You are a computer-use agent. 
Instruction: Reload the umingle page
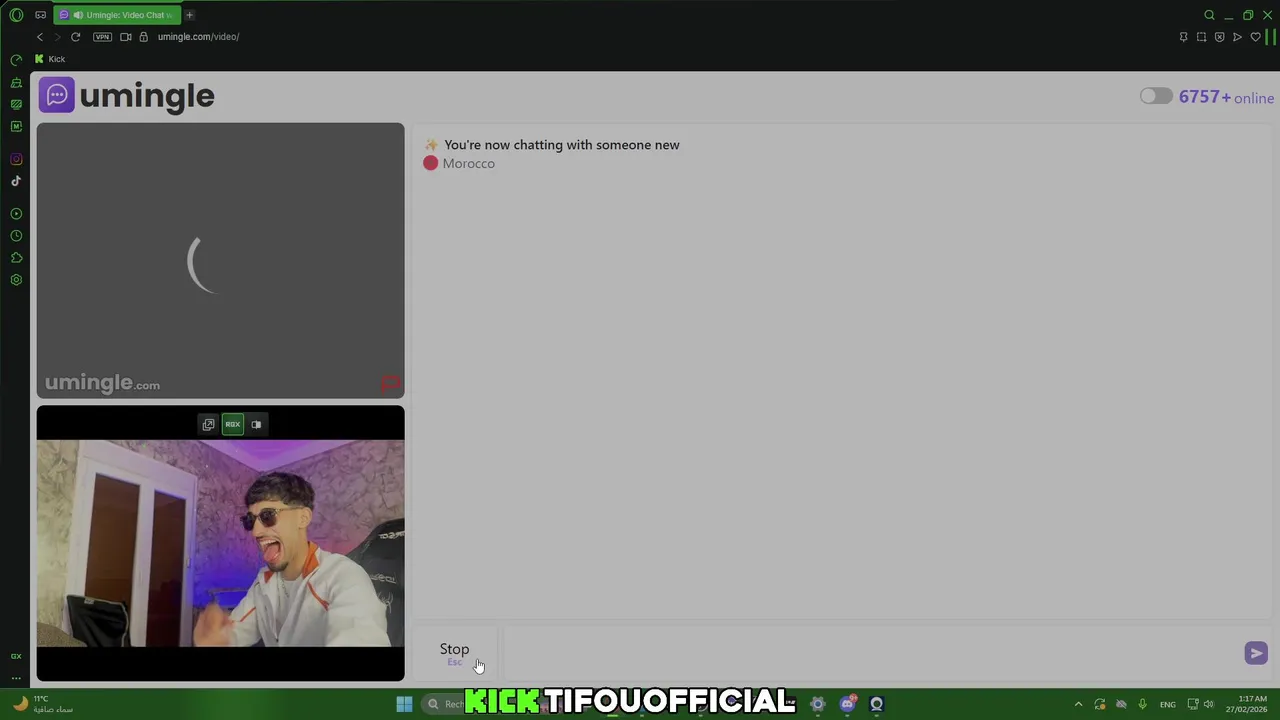pos(75,37)
